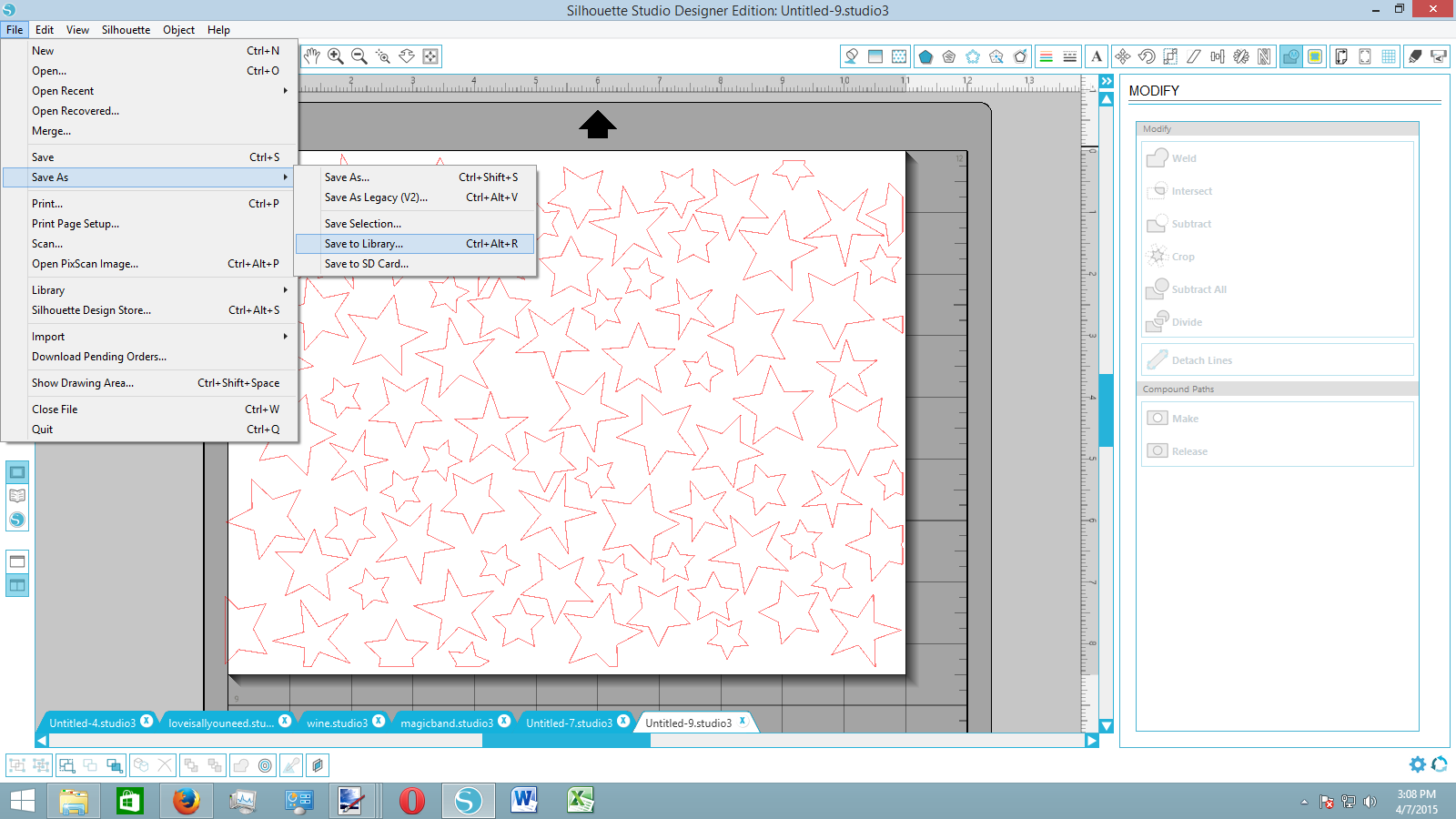The width and height of the screenshot is (1456, 819).
Task: Open the Edit menu
Action: point(45,30)
